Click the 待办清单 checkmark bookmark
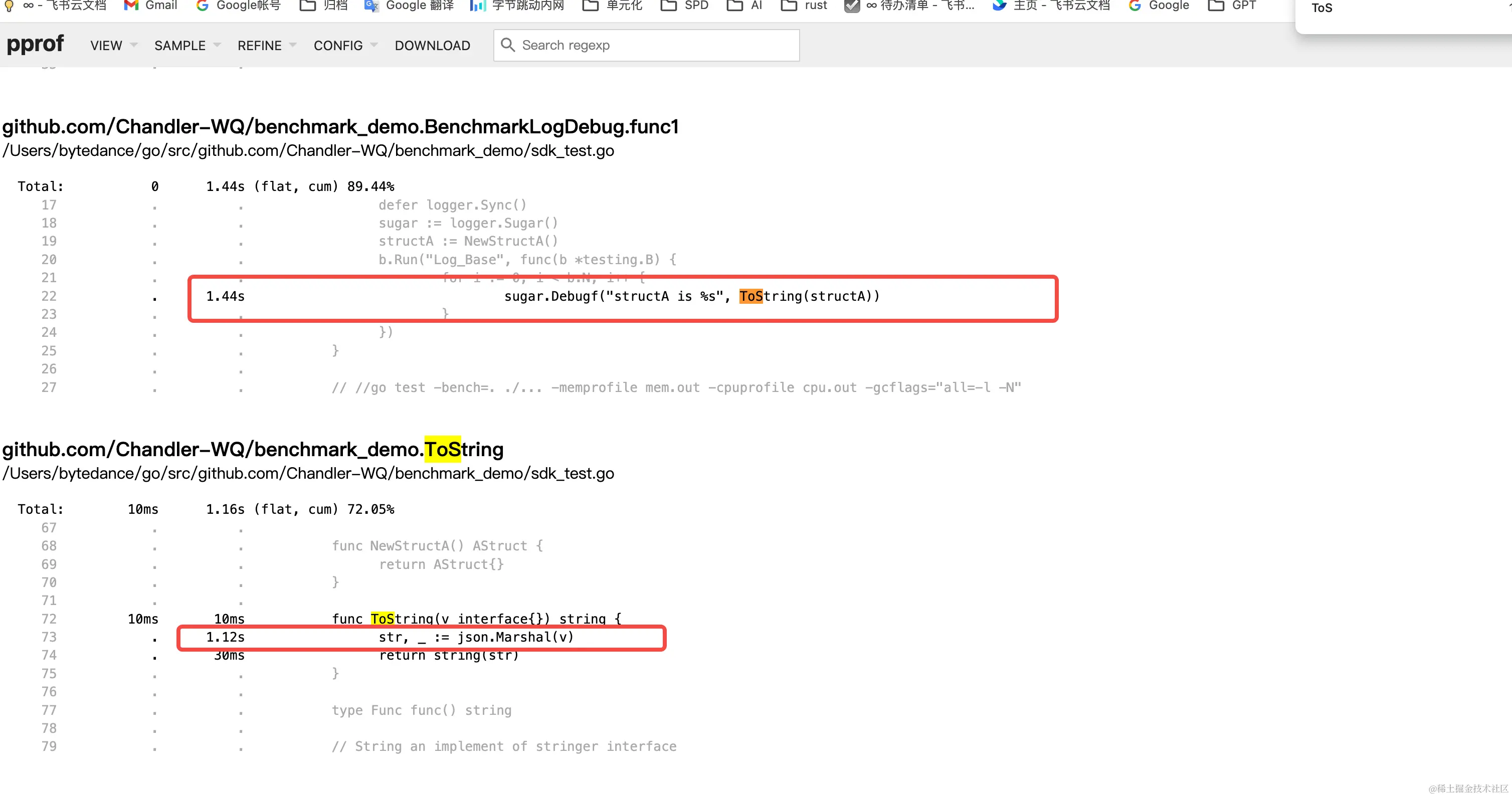The height and width of the screenshot is (797, 1512). coord(851,6)
